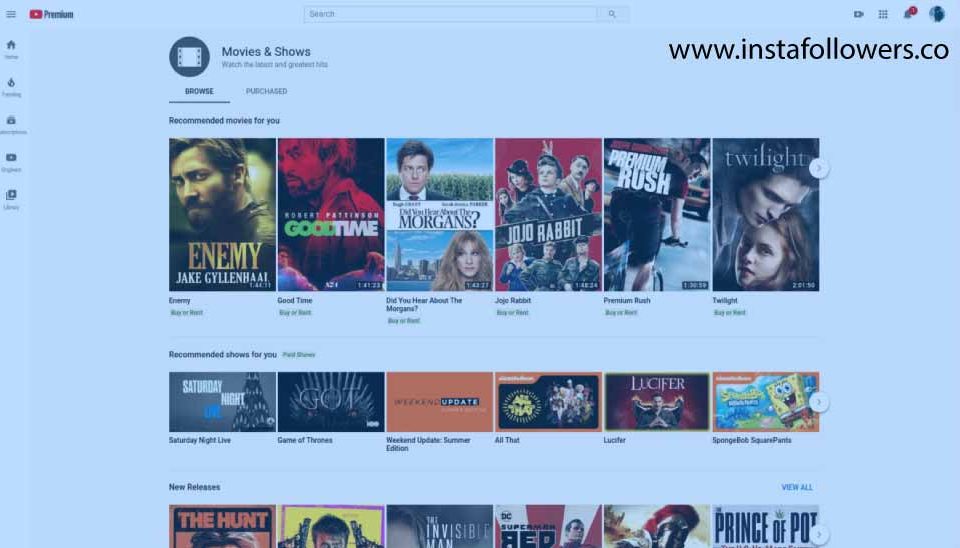
Task: Click Buy or Rent under Twilight
Action: (730, 313)
